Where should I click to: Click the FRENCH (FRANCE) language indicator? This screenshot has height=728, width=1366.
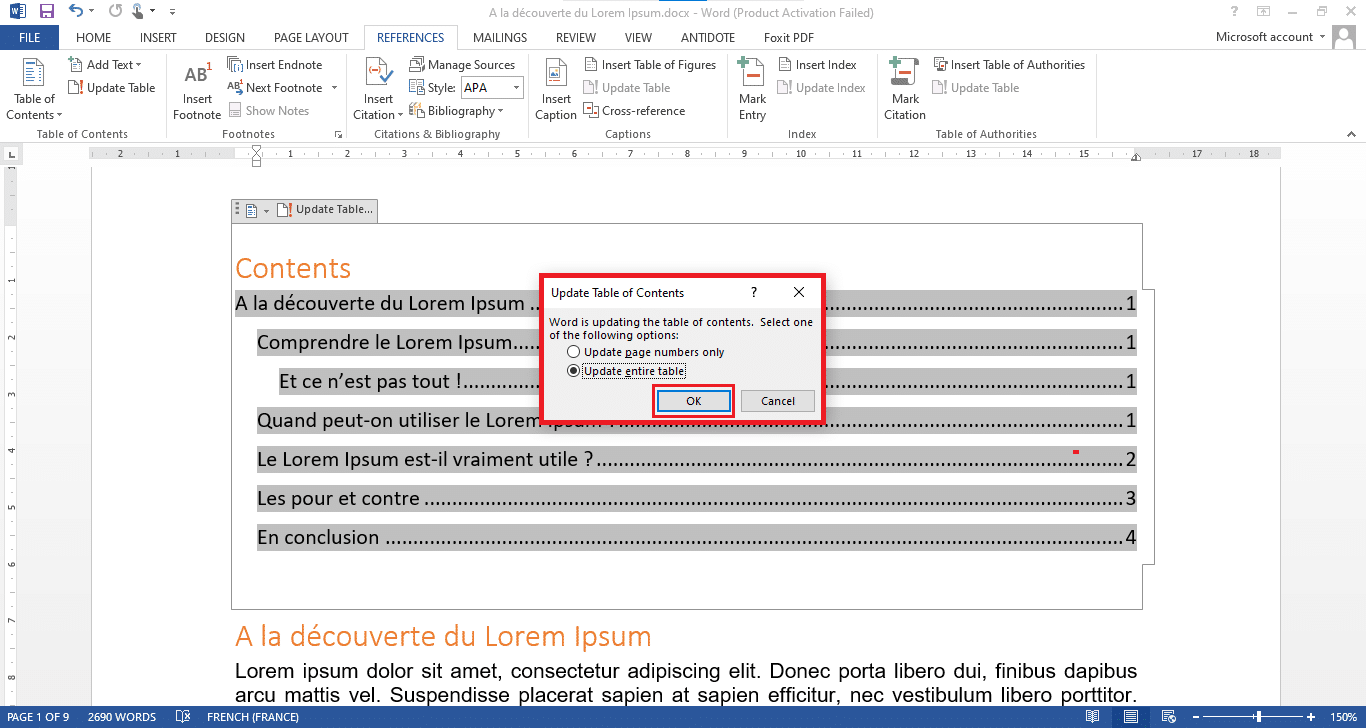tap(253, 717)
